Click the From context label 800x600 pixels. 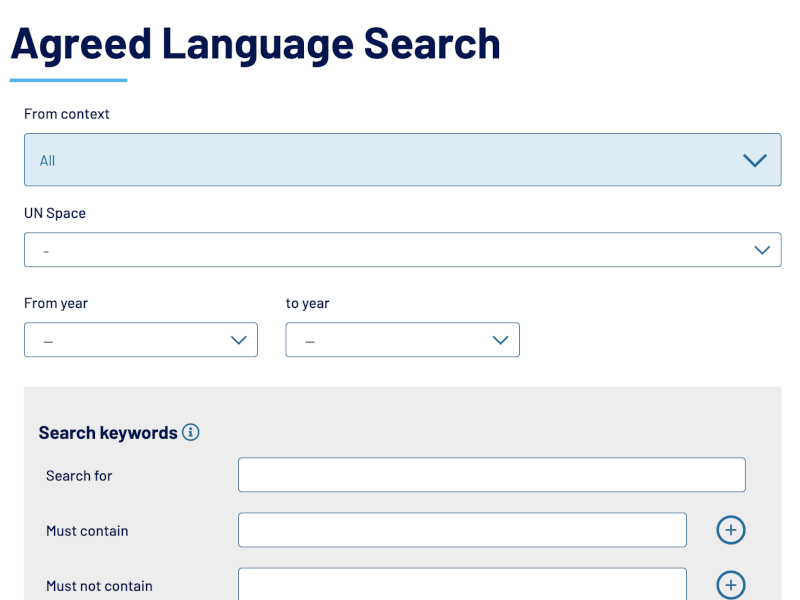tap(66, 113)
